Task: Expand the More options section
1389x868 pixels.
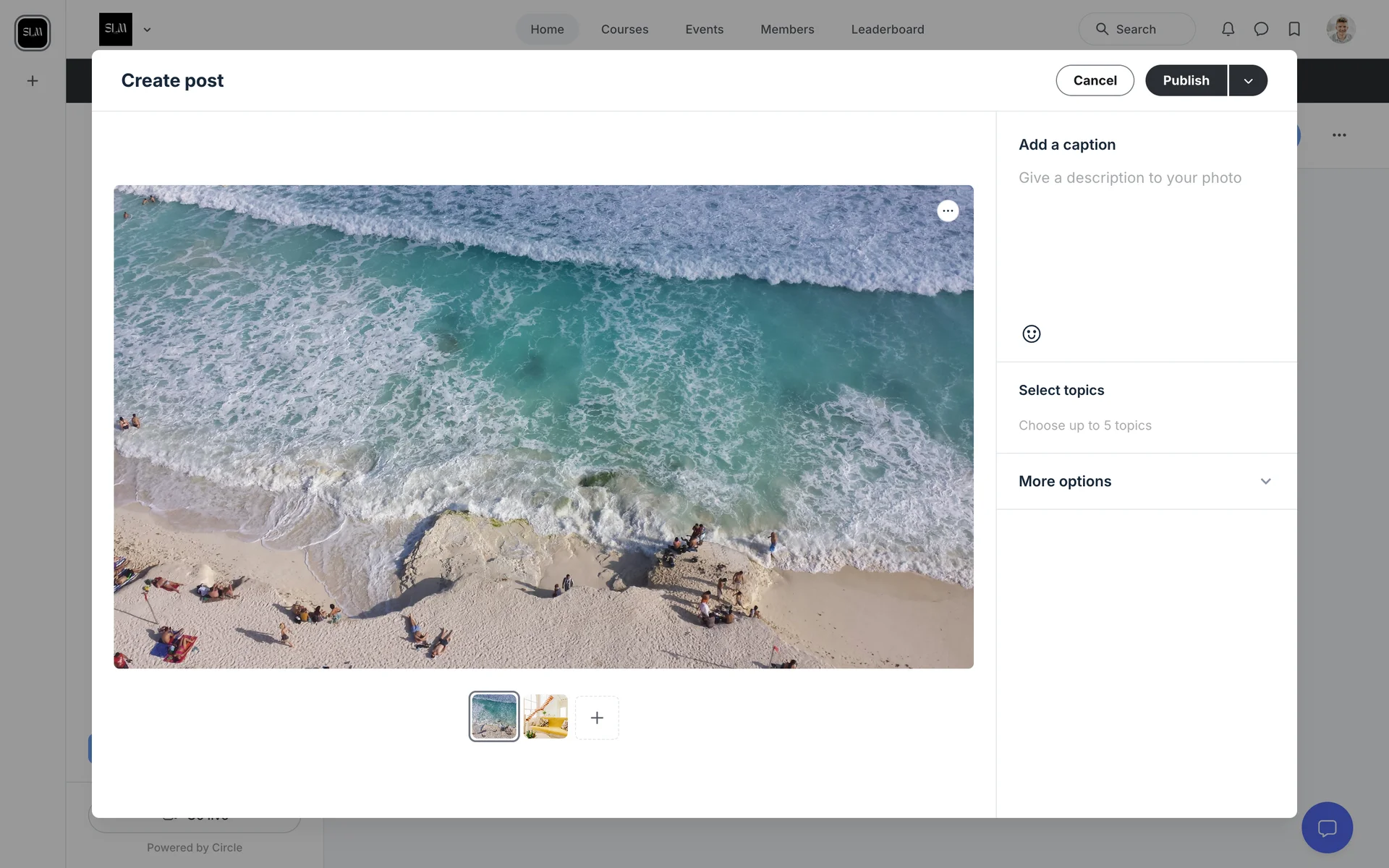Action: (1146, 481)
